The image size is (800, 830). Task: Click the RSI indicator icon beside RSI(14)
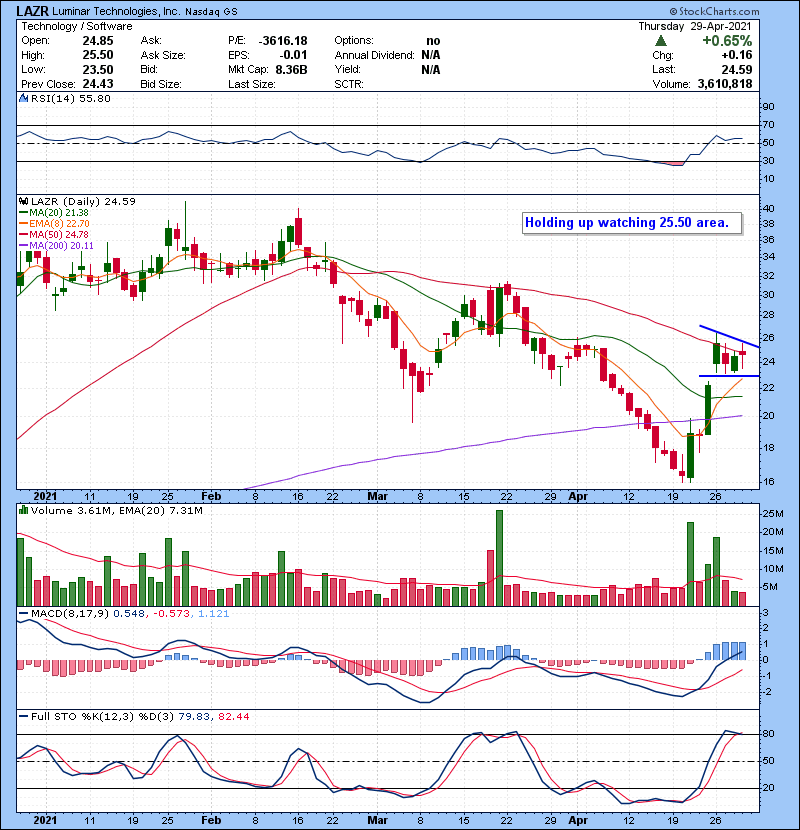point(23,98)
